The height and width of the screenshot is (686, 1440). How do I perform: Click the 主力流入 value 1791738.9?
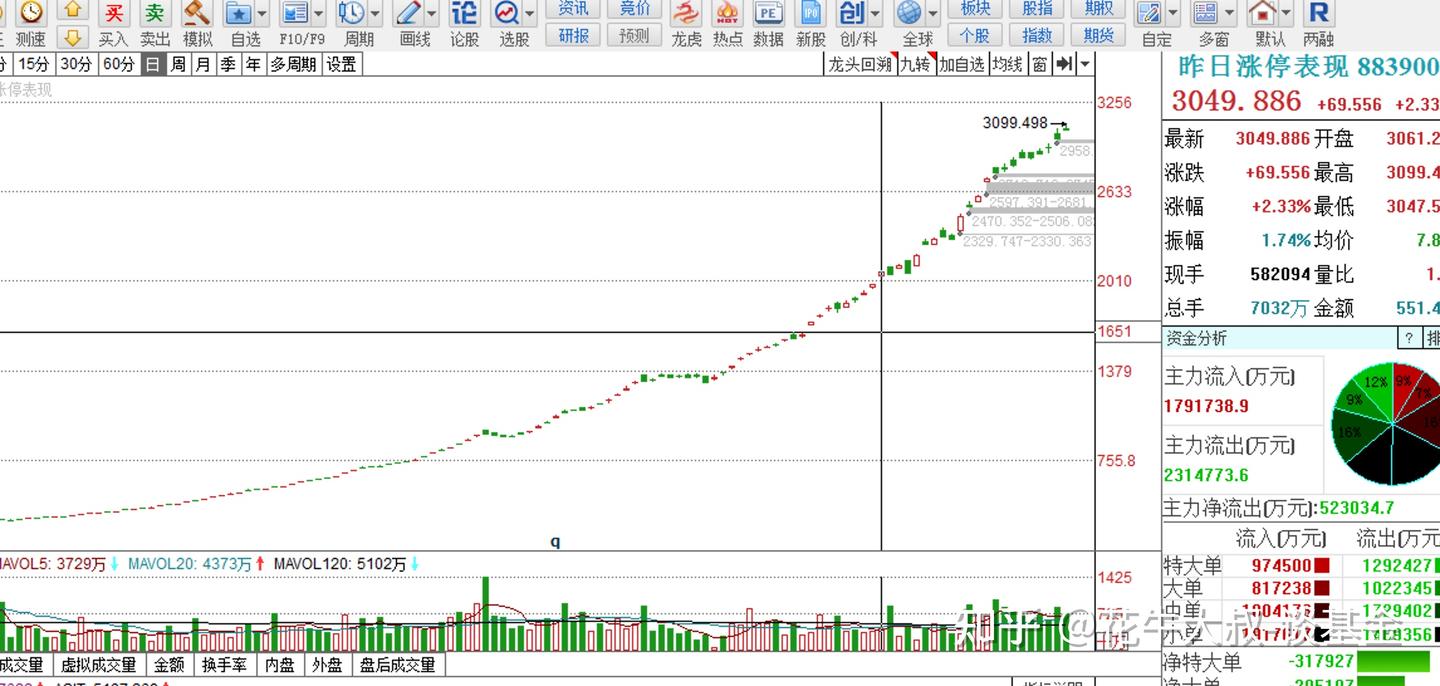(1206, 407)
